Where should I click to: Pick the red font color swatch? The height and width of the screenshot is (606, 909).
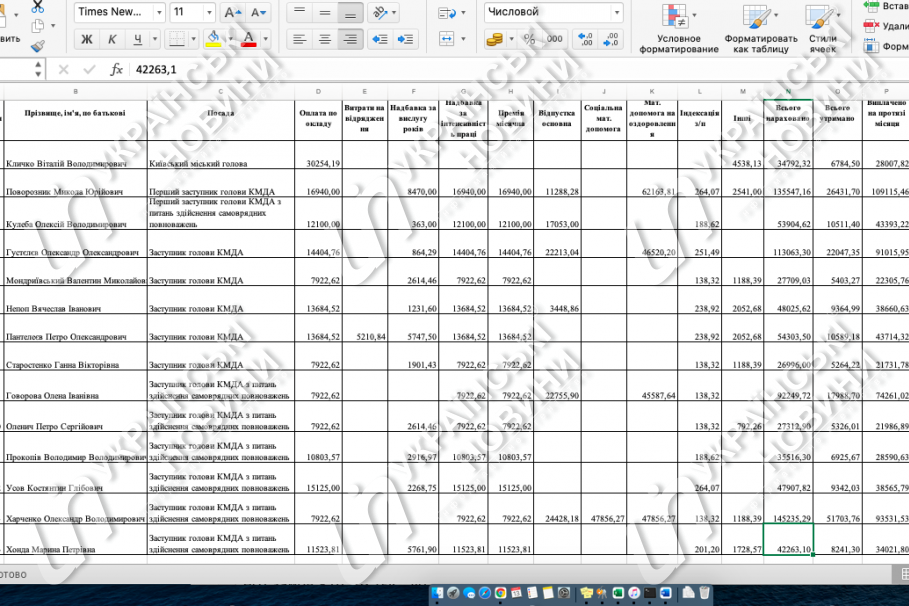pos(249,39)
